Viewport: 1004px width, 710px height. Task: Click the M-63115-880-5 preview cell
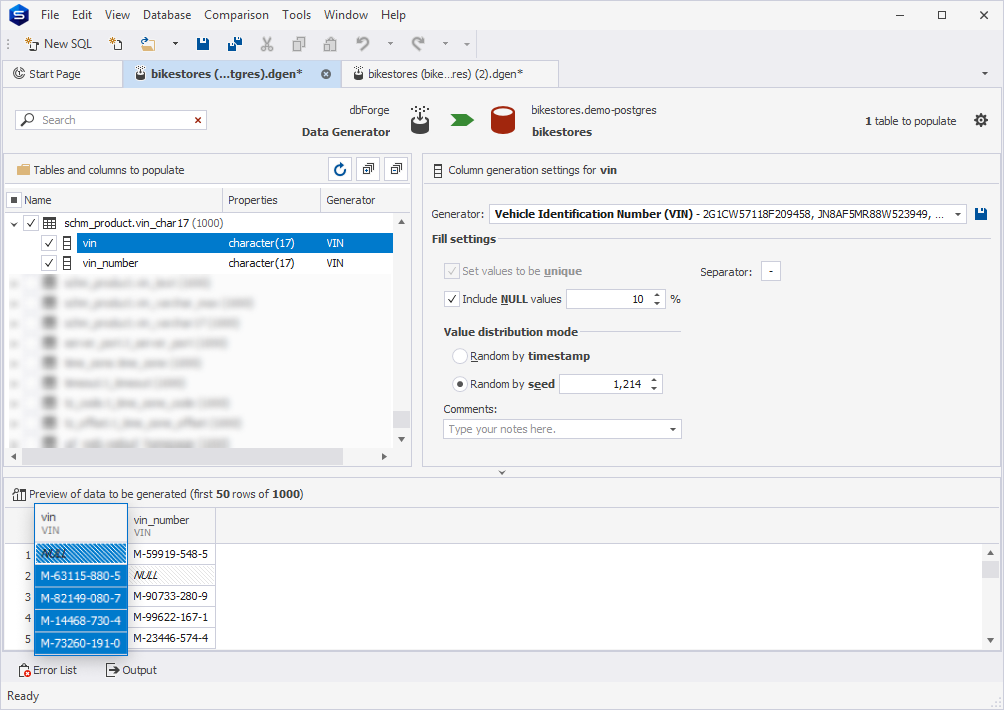point(81,576)
